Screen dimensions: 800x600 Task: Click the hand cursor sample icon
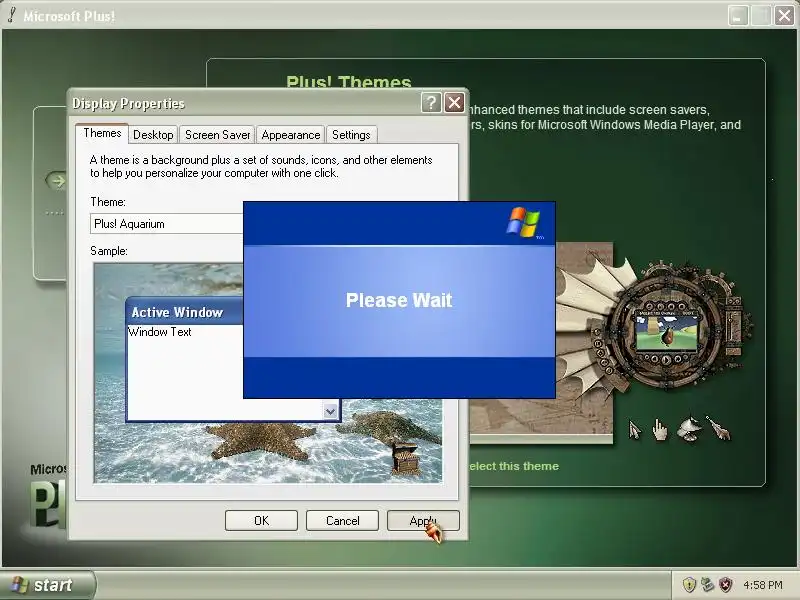coord(660,430)
